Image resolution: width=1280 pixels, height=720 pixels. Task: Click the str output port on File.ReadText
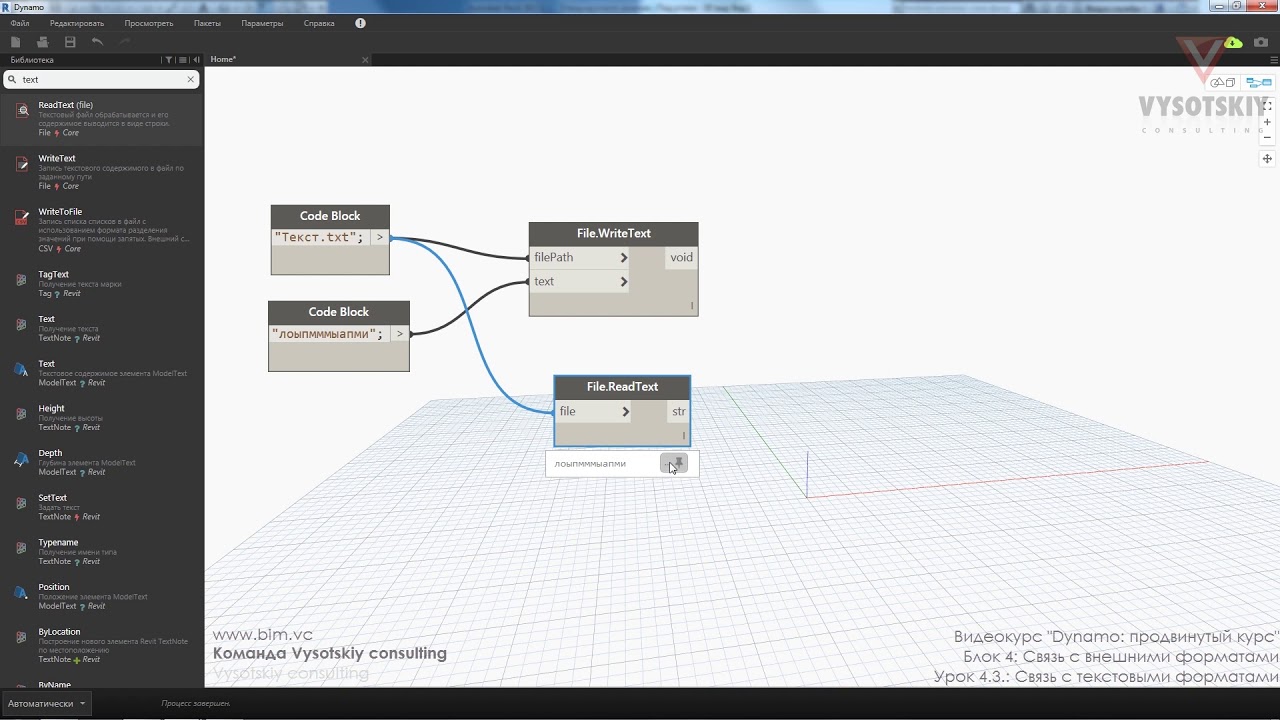pyautogui.click(x=678, y=411)
